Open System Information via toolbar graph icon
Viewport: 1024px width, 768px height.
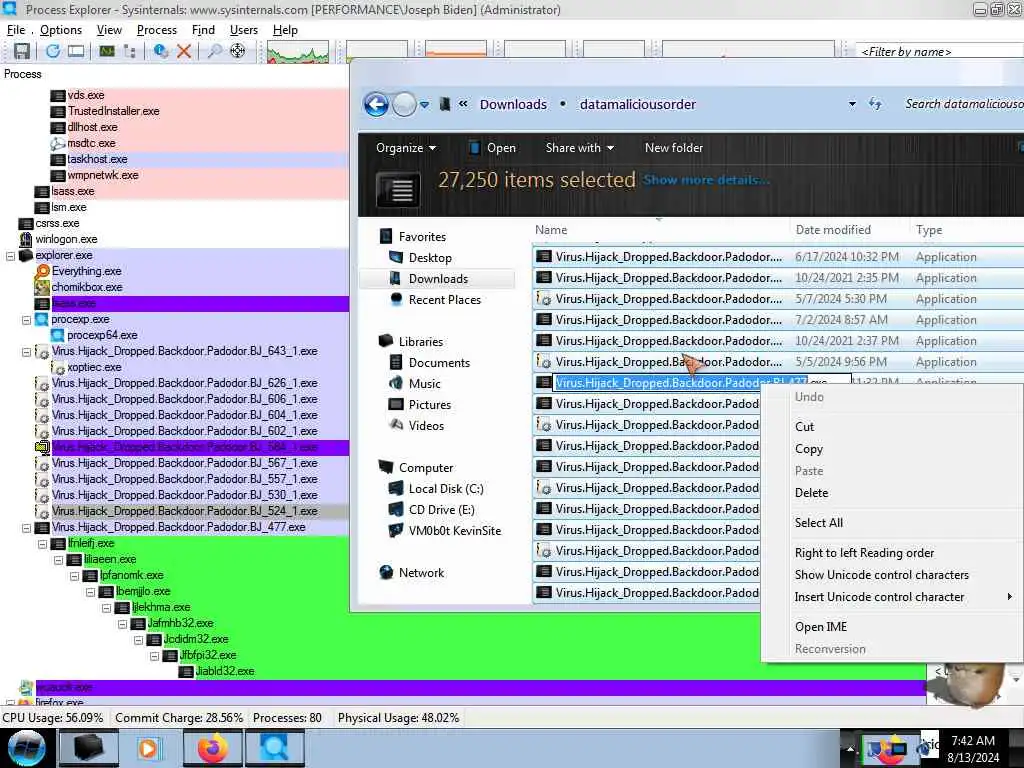point(106,51)
